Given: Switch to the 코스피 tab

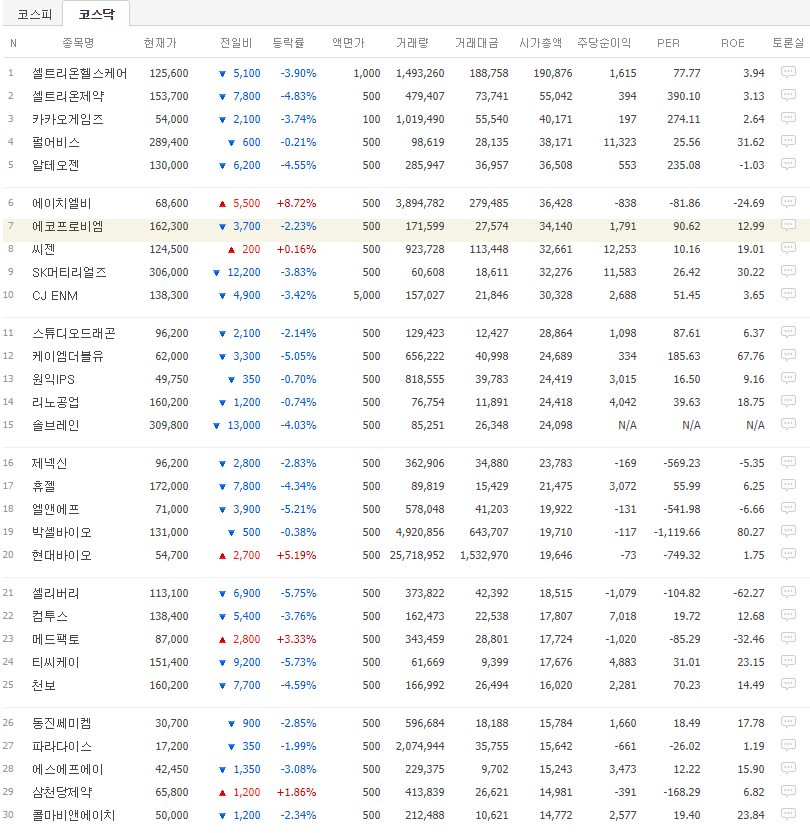Looking at the screenshot, I should 34,14.
